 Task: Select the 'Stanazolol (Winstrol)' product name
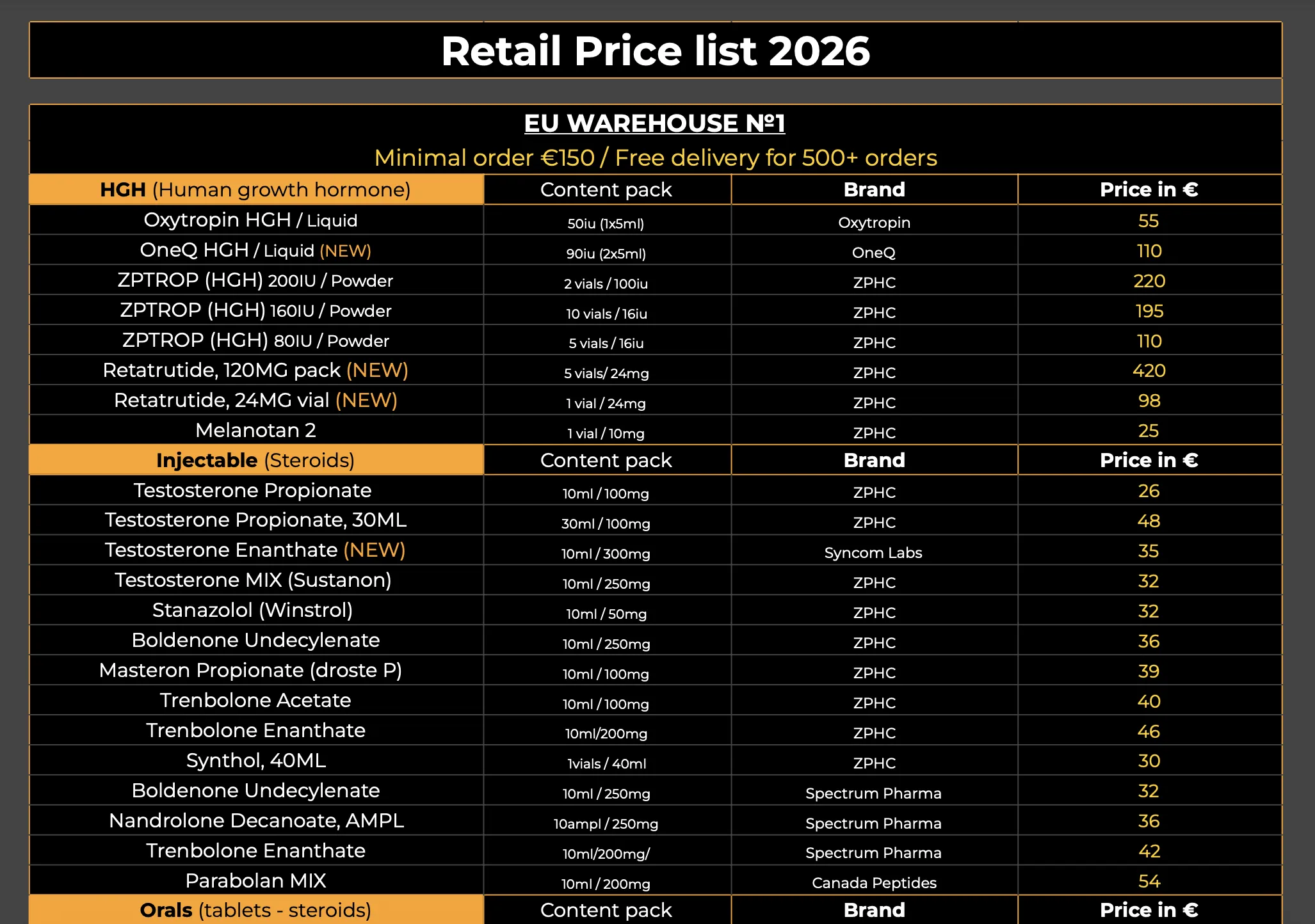click(252, 610)
